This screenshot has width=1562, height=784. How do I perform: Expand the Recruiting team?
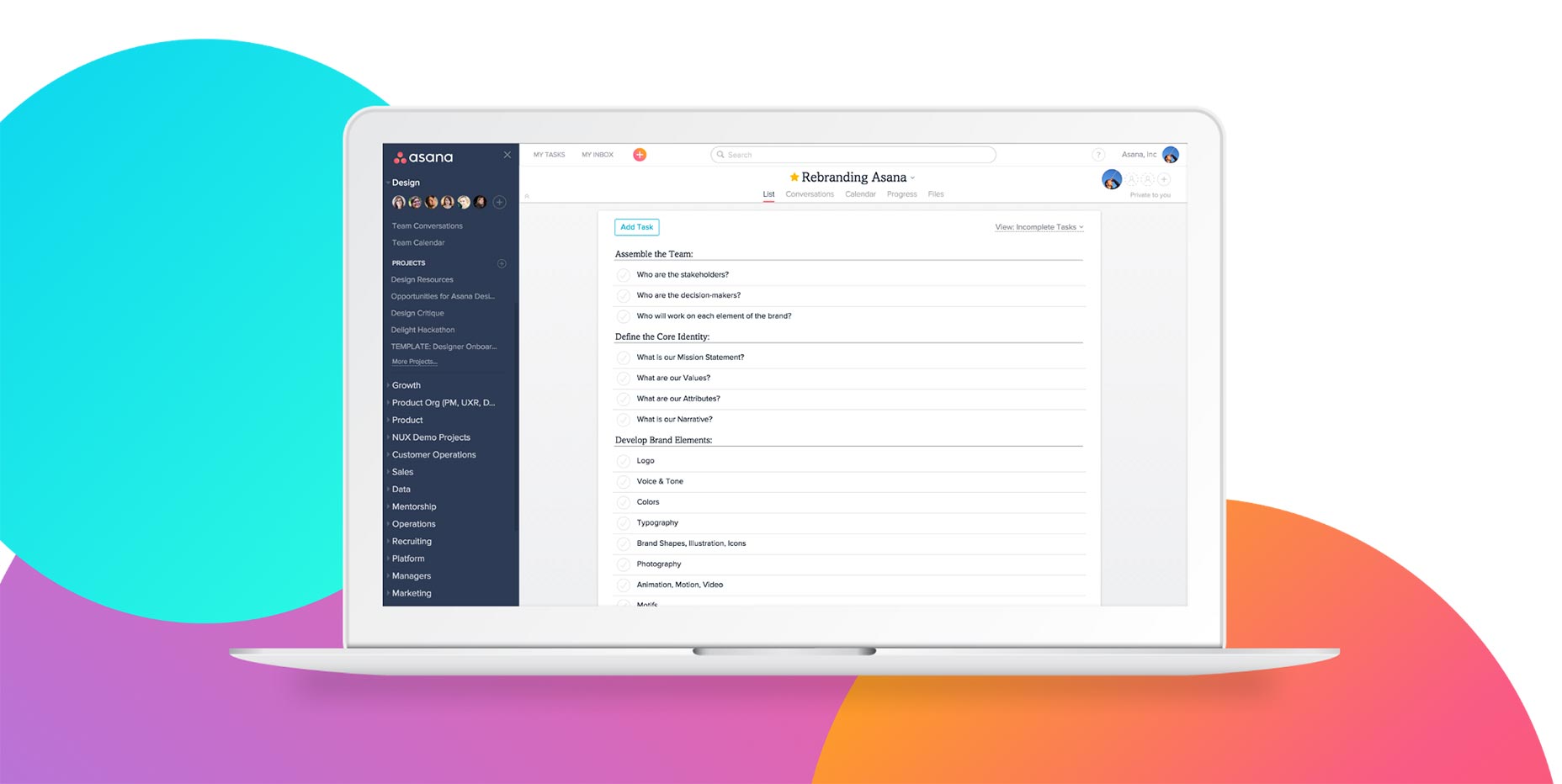click(x=388, y=542)
